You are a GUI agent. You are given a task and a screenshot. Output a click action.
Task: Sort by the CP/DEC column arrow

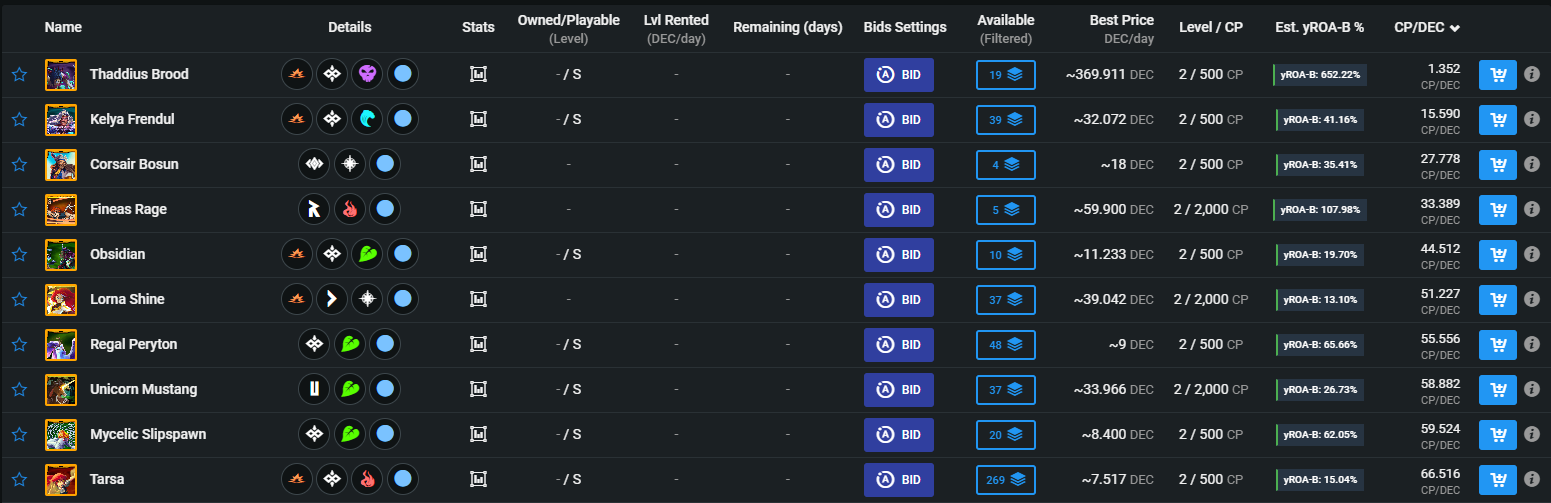(x=1454, y=28)
